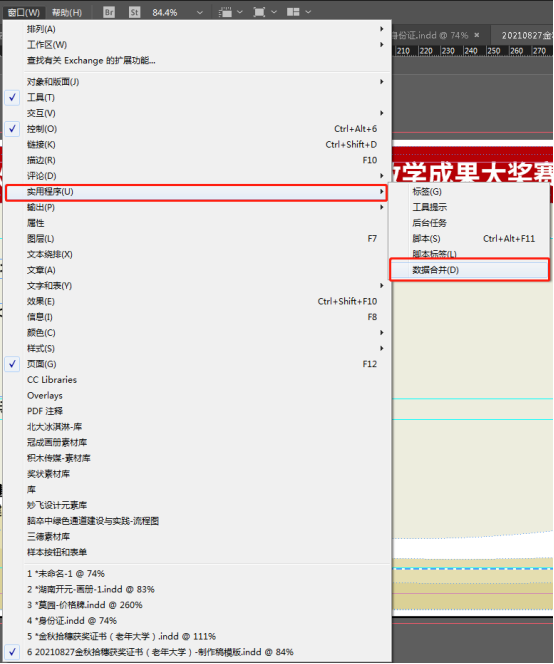Screen dimensions: 554x664
Task: Choose 标签(G) in the submenu
Action: pos(470,191)
